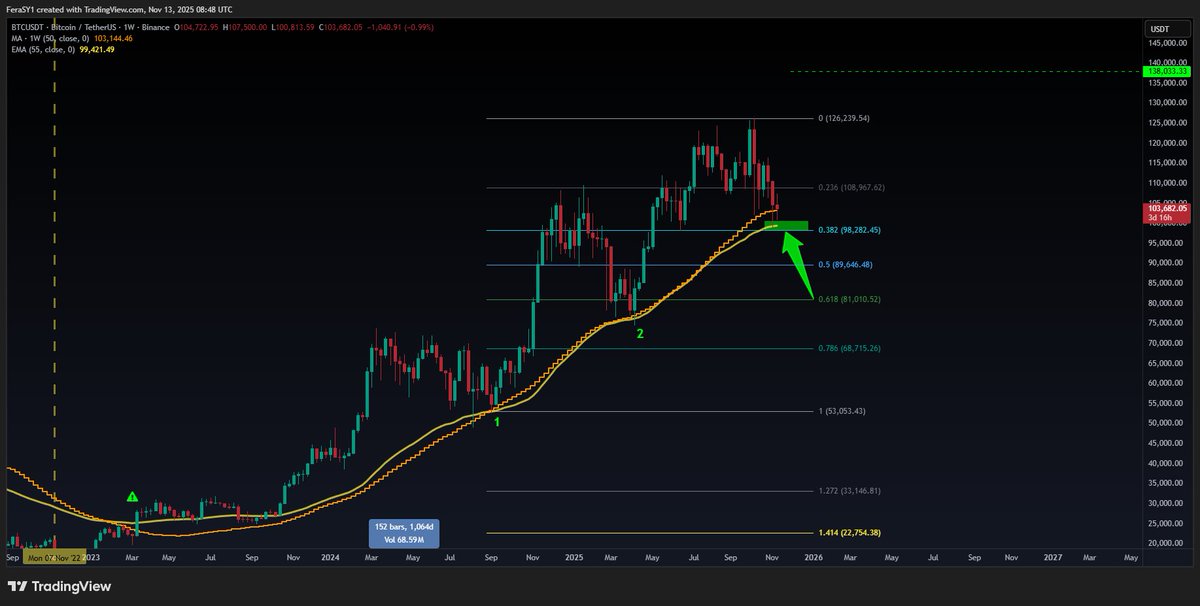The image size is (1200, 606).
Task: Click the 145,000.00 price axis label
Action: [x=1168, y=43]
